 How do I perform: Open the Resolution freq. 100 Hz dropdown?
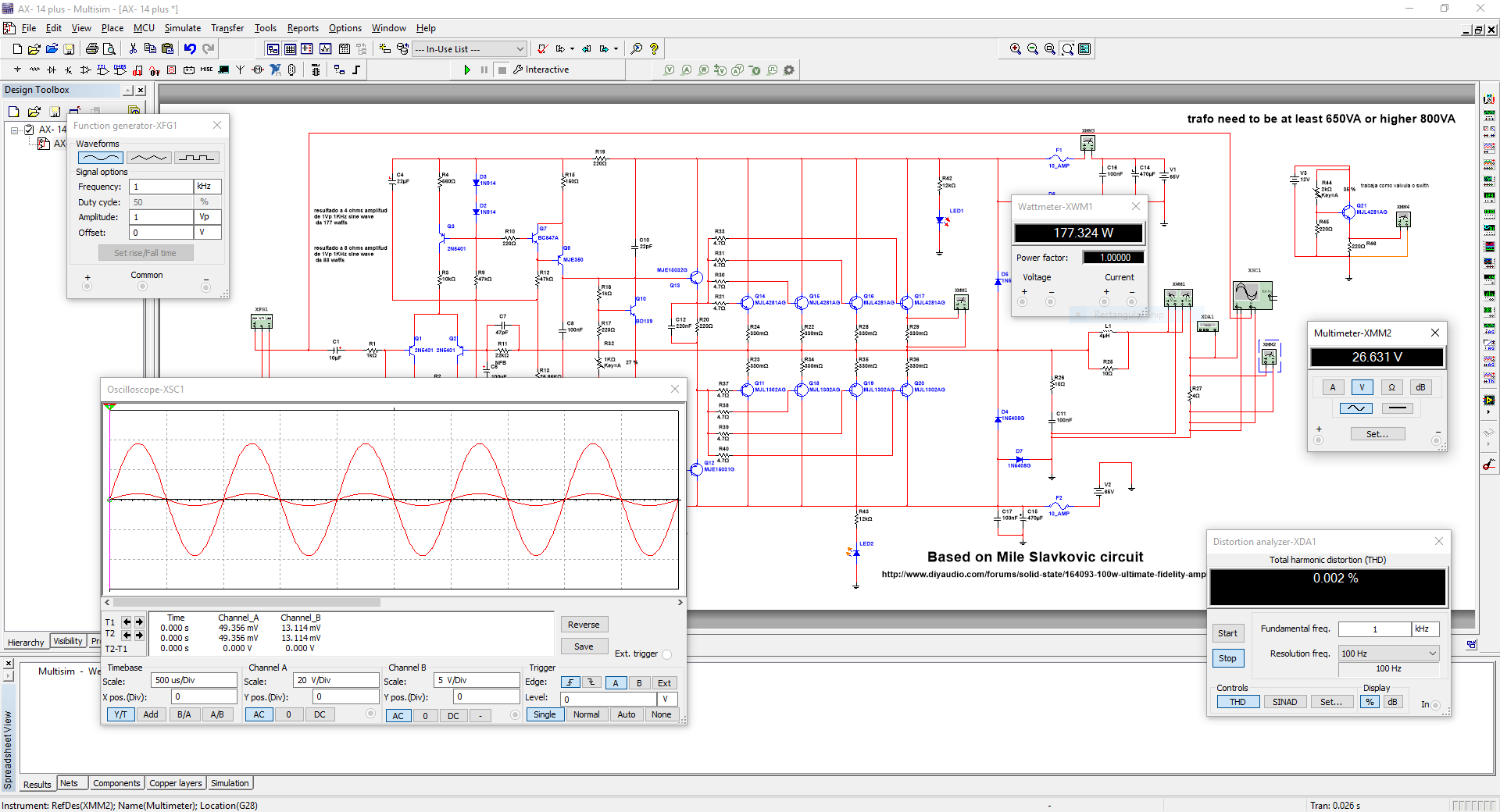point(1388,654)
